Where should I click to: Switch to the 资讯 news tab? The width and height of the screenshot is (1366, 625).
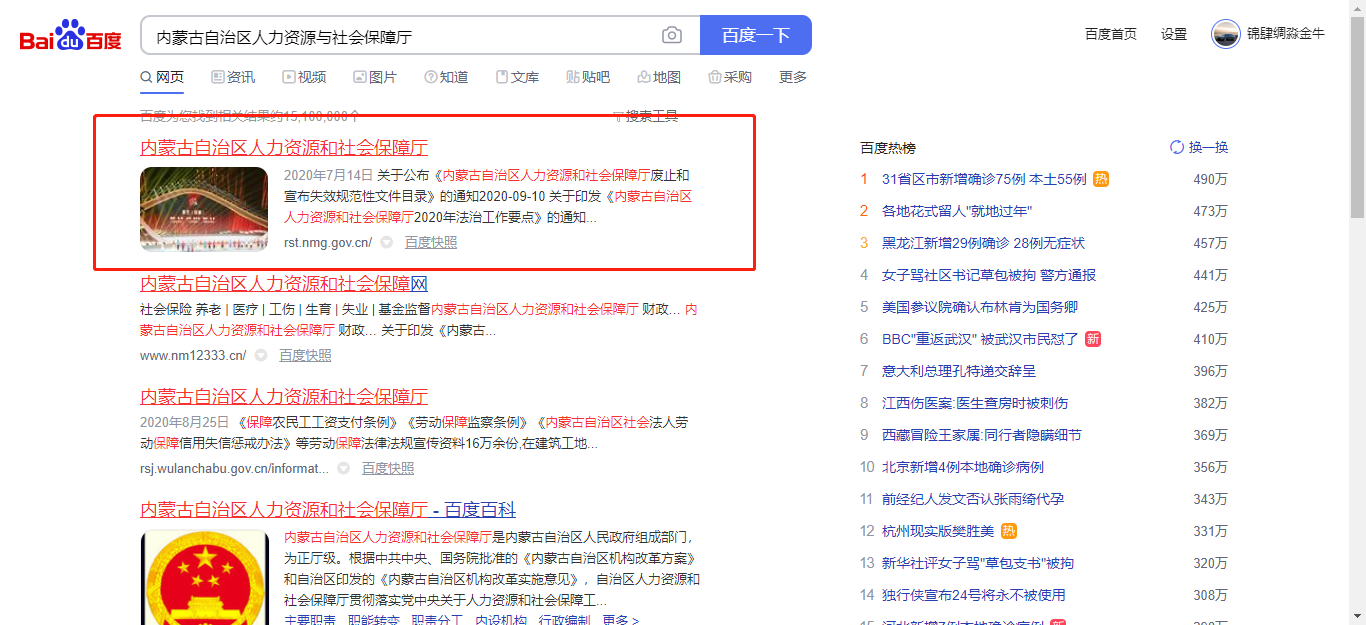pyautogui.click(x=233, y=77)
